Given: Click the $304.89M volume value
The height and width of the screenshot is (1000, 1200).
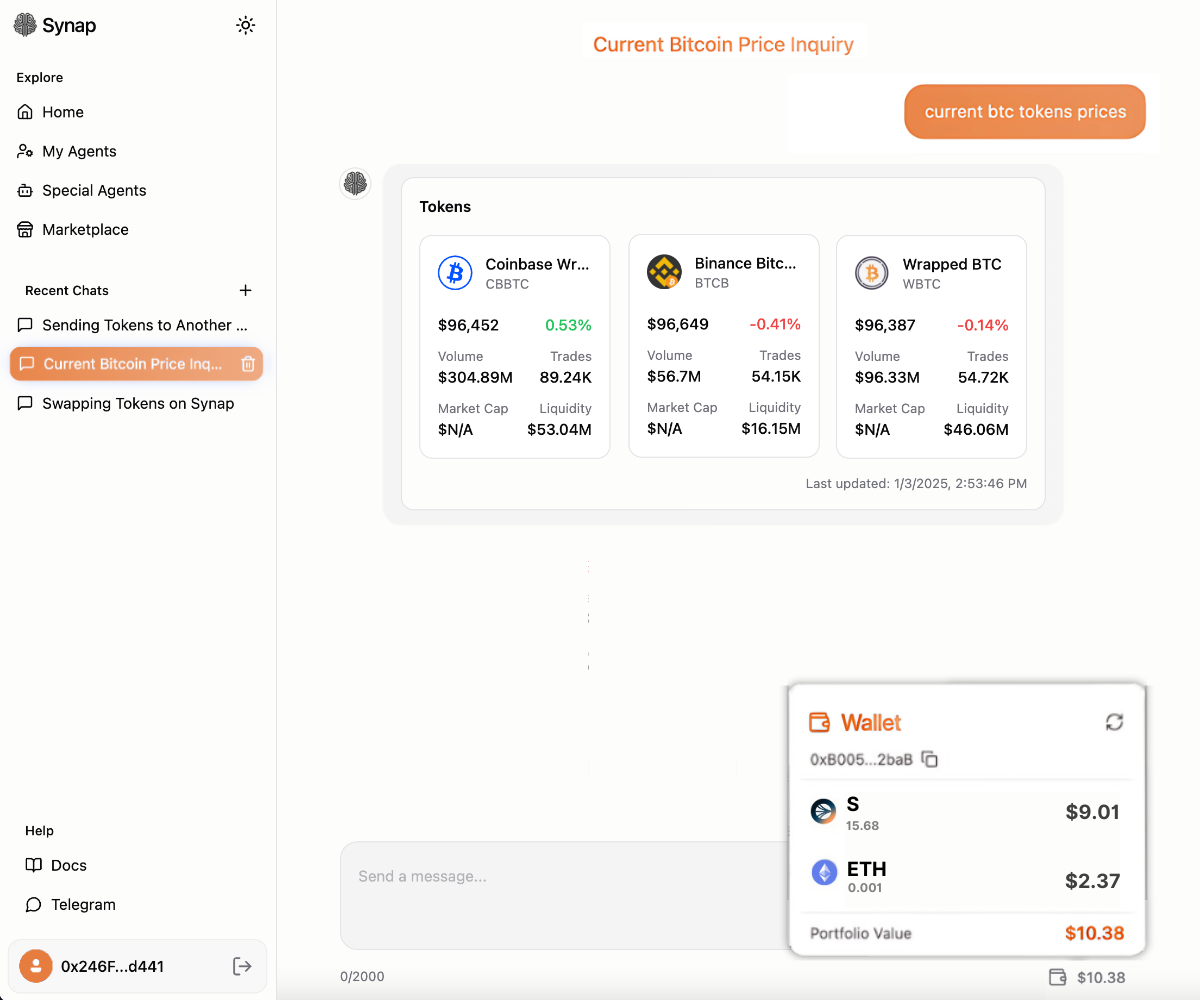Looking at the screenshot, I should pos(475,377).
